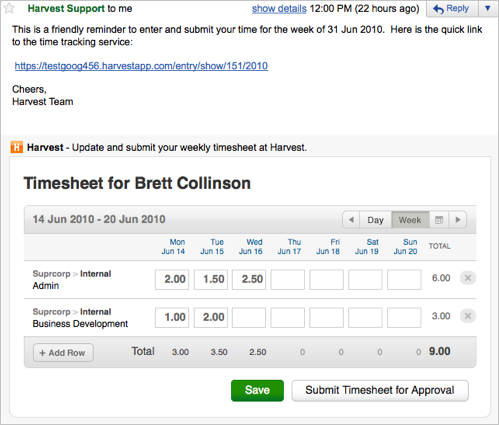Open the calendar date picker icon
499x425 pixels.
439,220
